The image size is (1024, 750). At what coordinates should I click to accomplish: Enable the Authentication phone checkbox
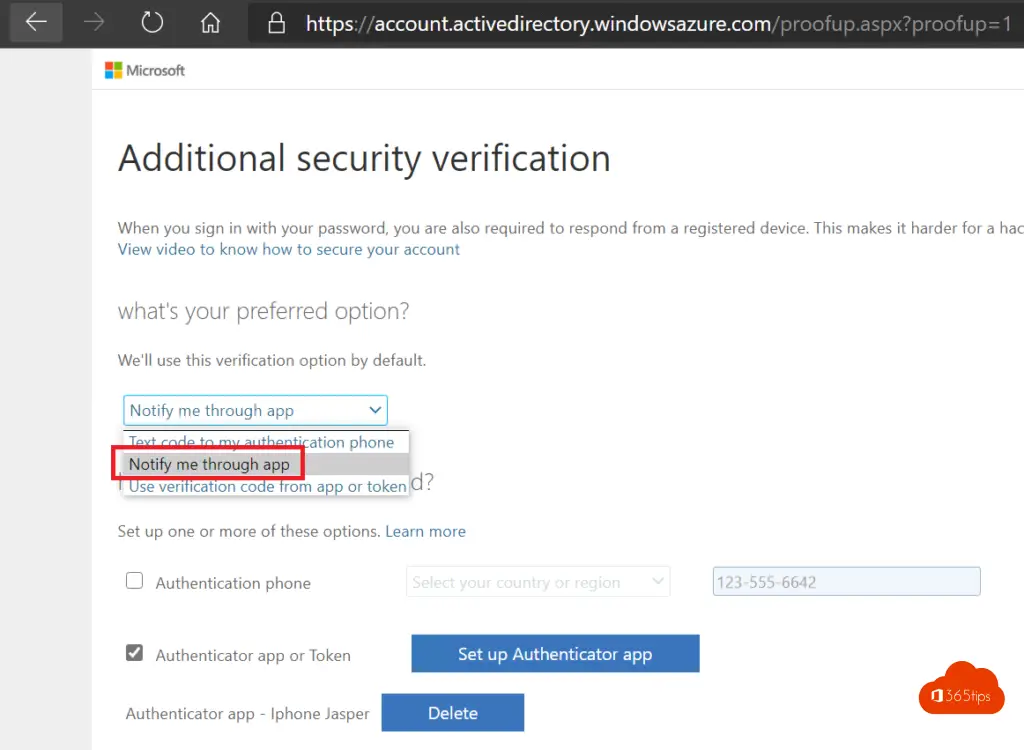point(135,581)
